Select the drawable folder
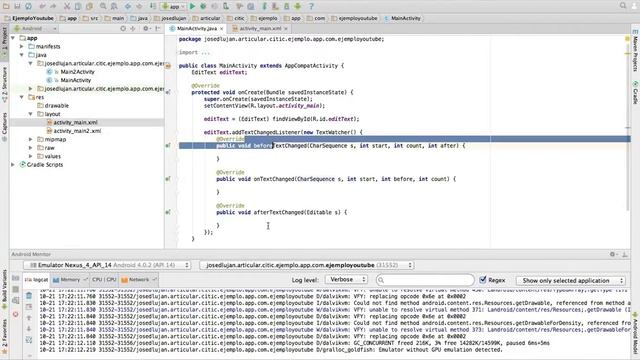The width and height of the screenshot is (640, 360). tap(56, 106)
